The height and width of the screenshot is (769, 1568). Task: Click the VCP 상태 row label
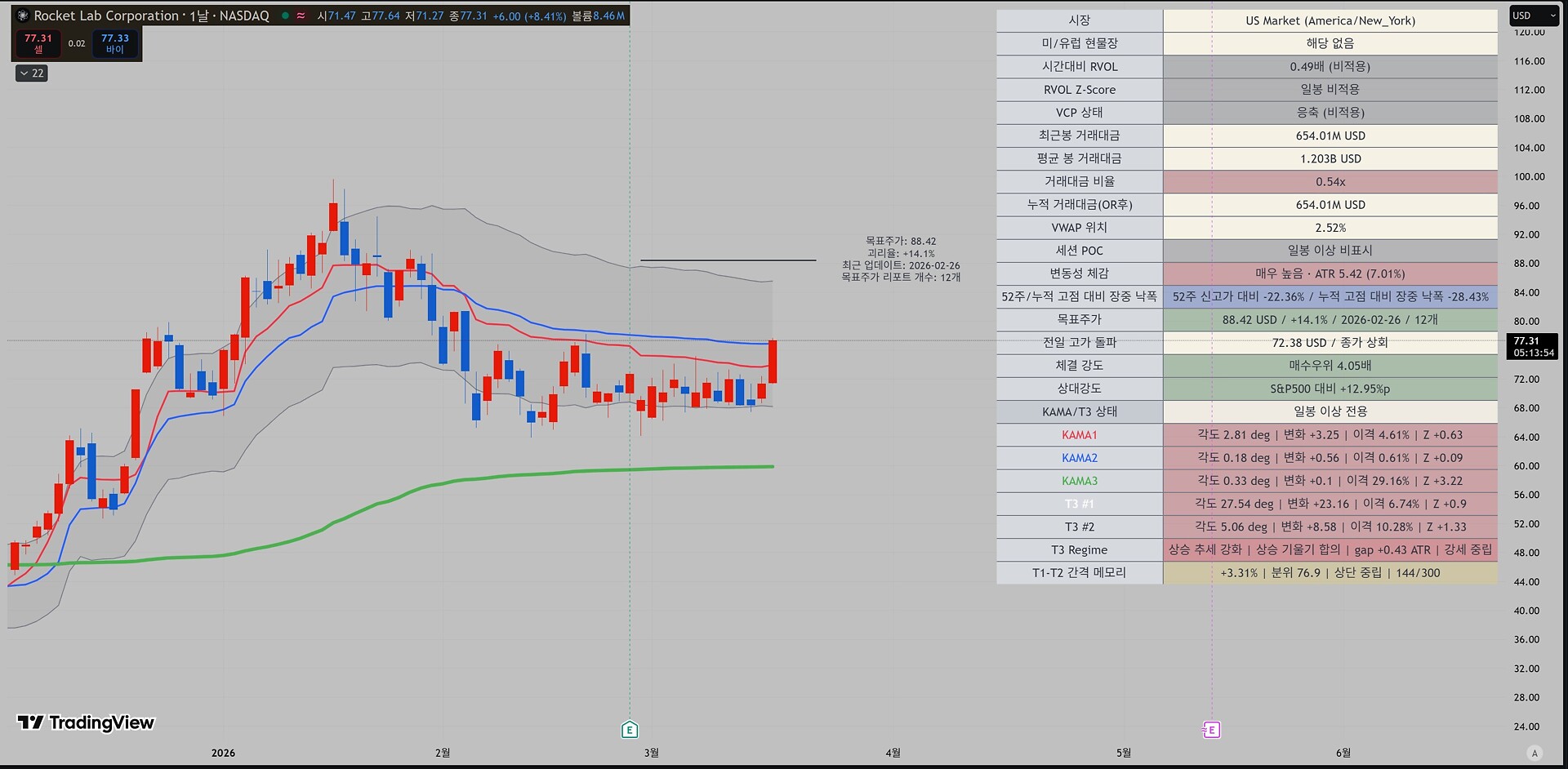(1080, 113)
